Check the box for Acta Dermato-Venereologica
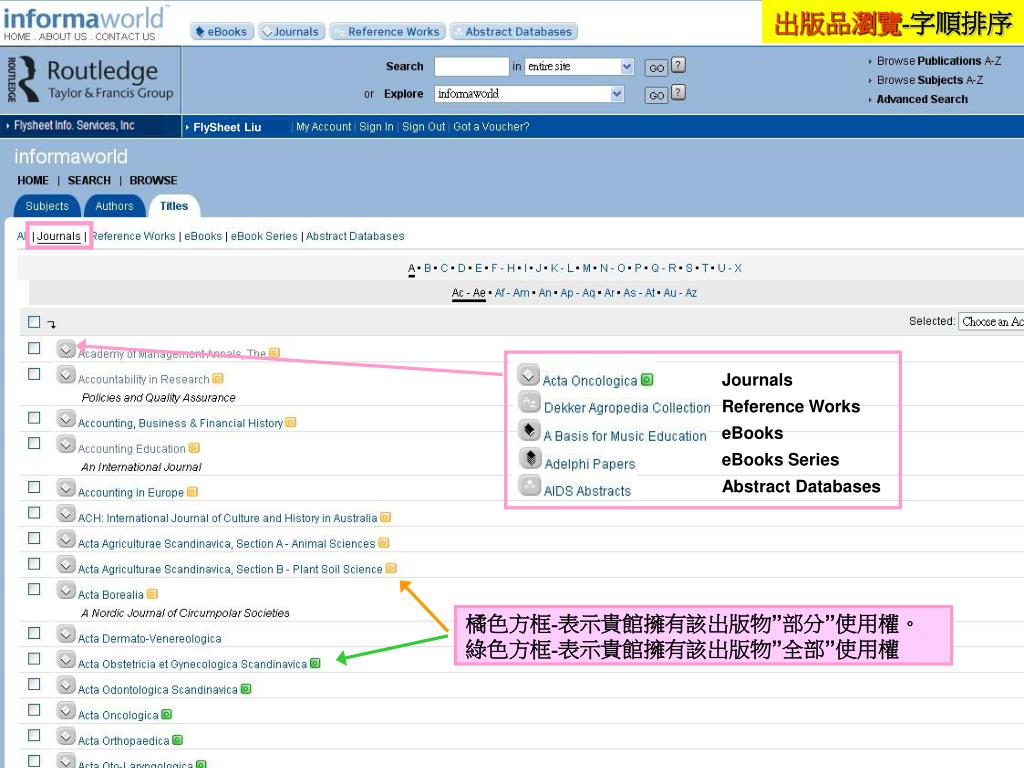The height and width of the screenshot is (768, 1024). pos(34,633)
